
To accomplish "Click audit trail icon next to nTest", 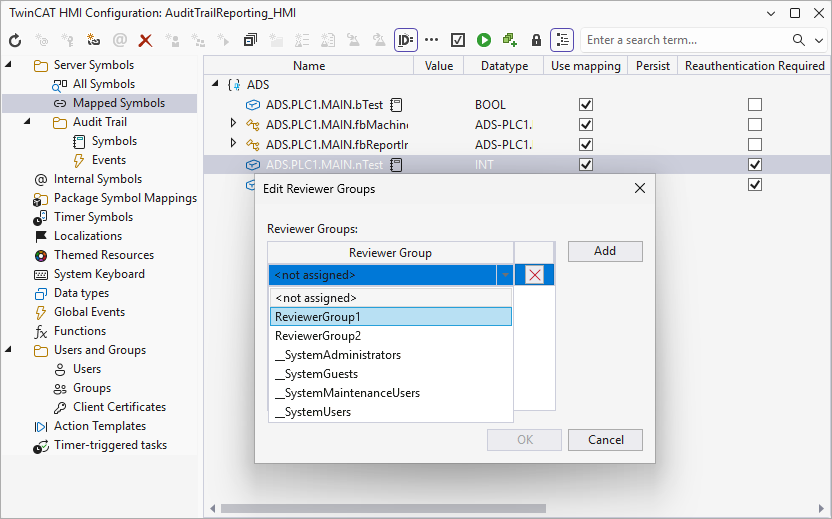I will pos(396,165).
